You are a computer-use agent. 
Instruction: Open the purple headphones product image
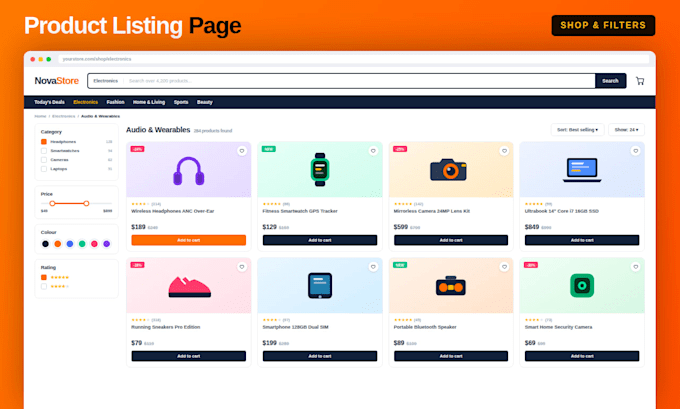click(189, 170)
